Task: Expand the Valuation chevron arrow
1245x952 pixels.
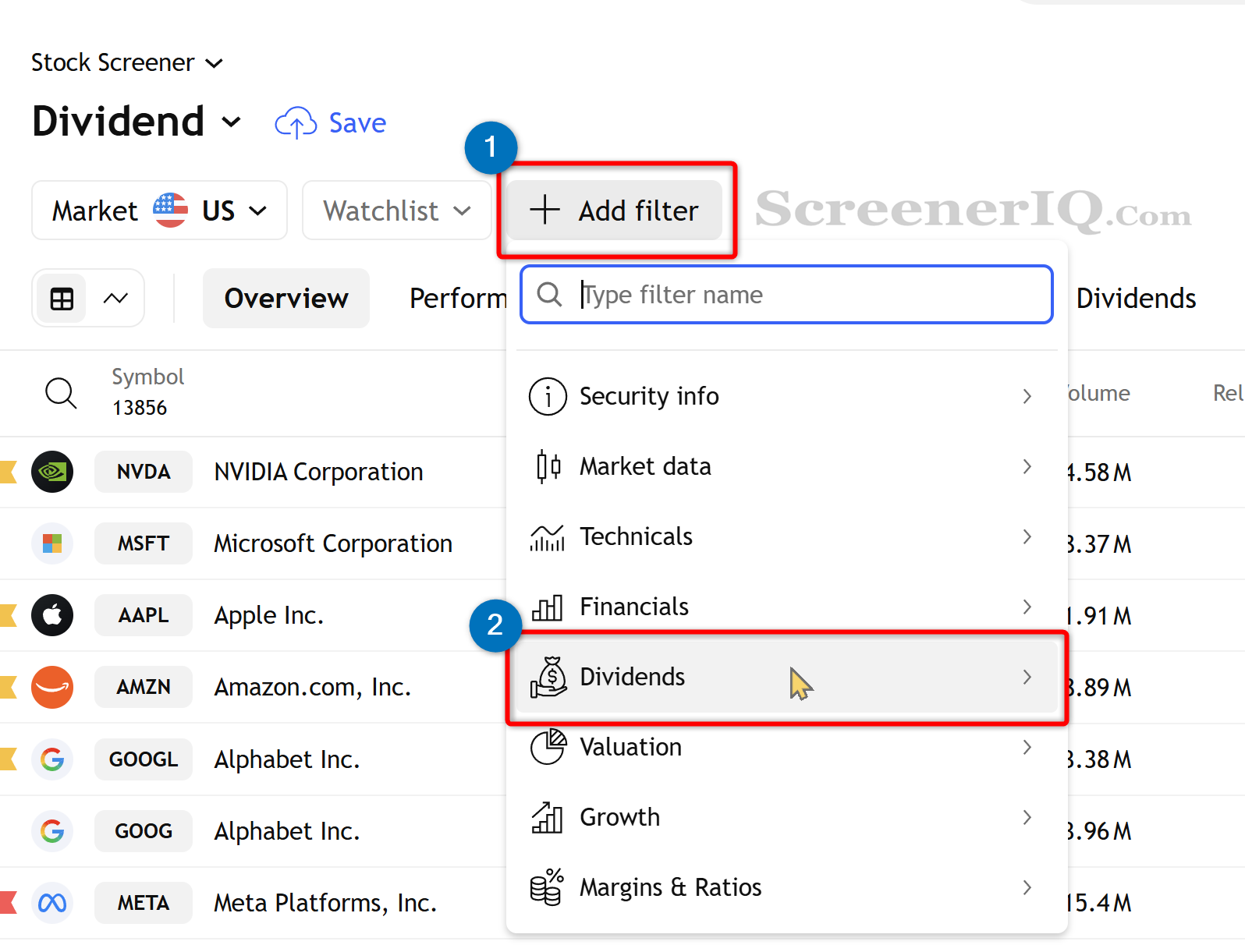Action: click(x=1027, y=747)
